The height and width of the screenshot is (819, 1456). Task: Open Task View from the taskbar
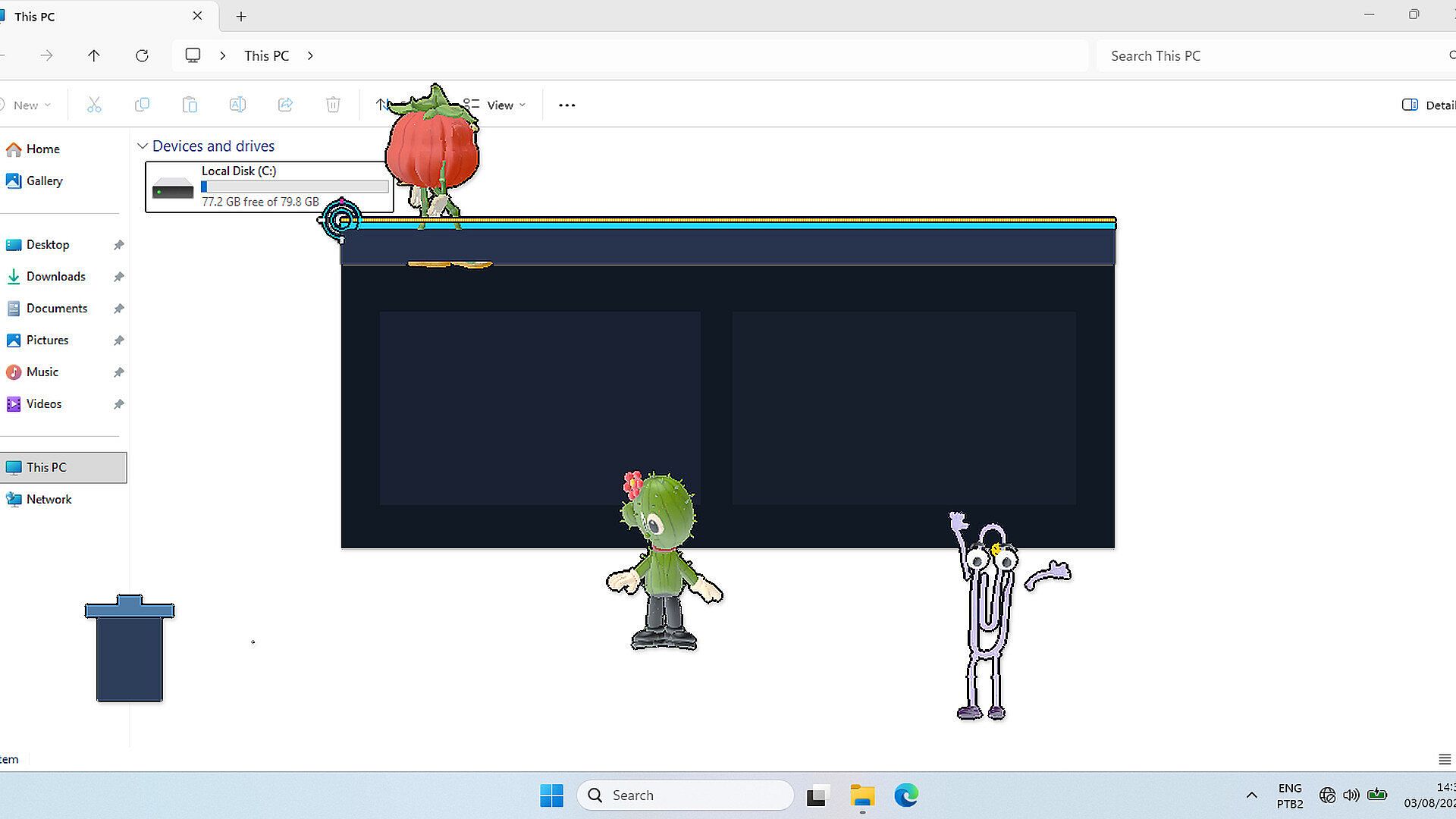pyautogui.click(x=817, y=795)
